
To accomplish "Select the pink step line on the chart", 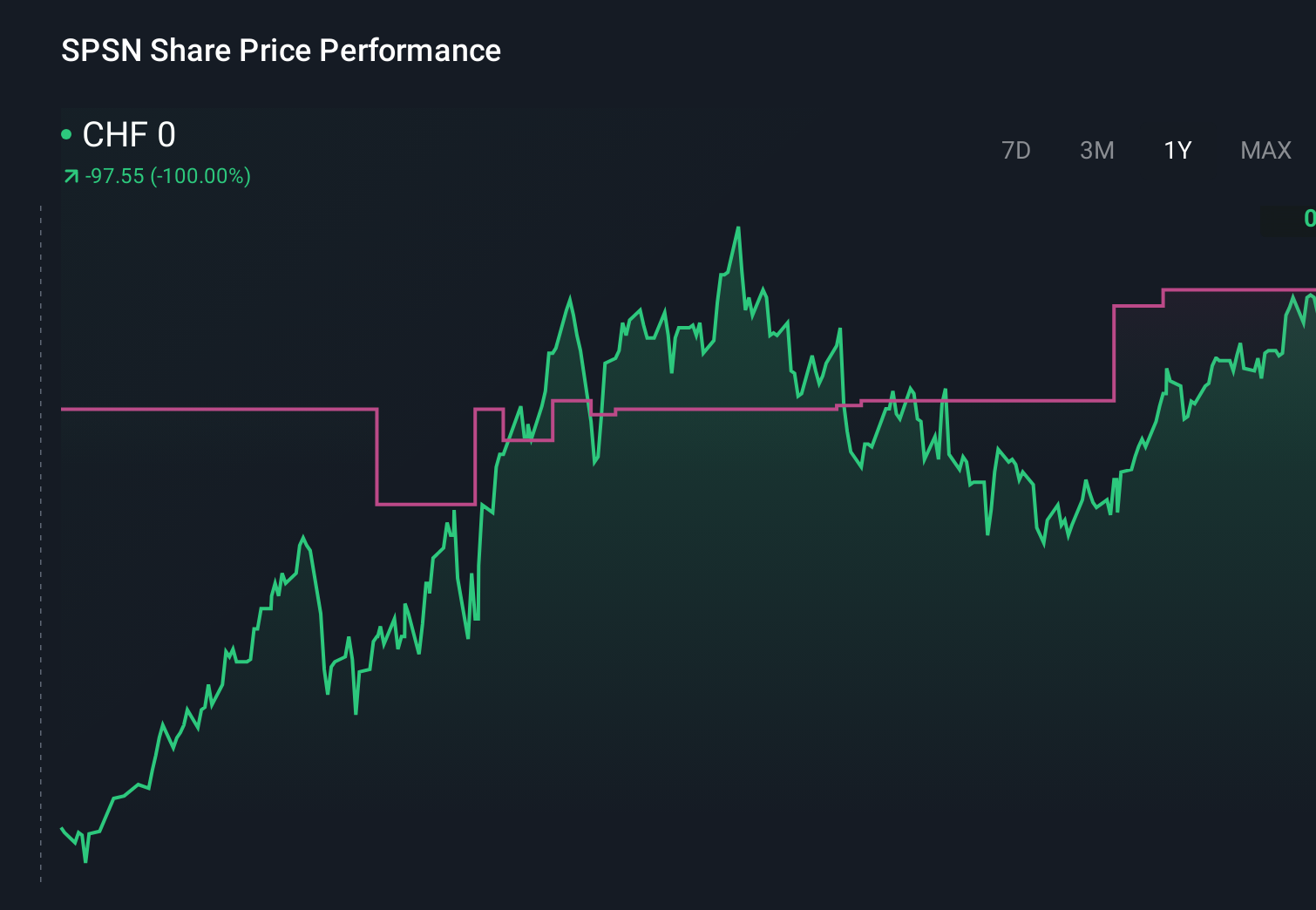I will pos(218,407).
